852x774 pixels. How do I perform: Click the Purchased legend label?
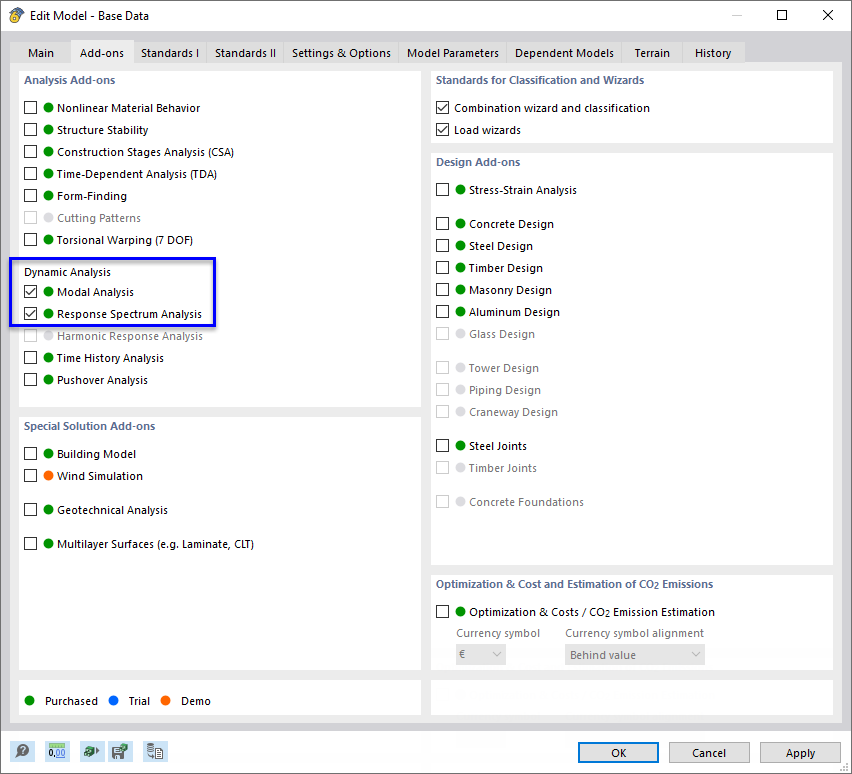click(x=71, y=701)
